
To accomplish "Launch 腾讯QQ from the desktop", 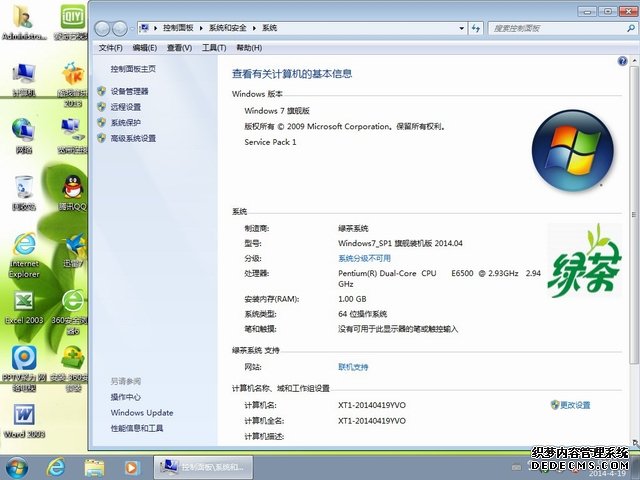I will [x=73, y=193].
